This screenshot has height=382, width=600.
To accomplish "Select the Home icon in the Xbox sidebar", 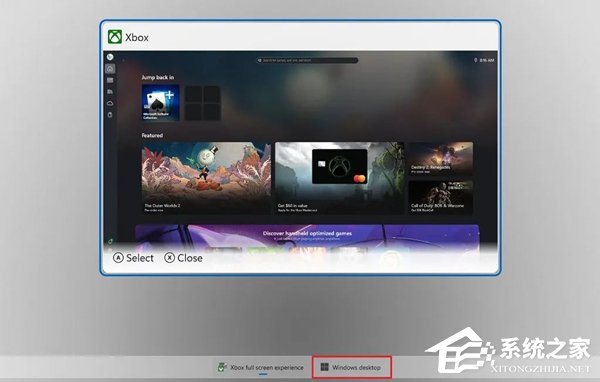I will click(110, 69).
